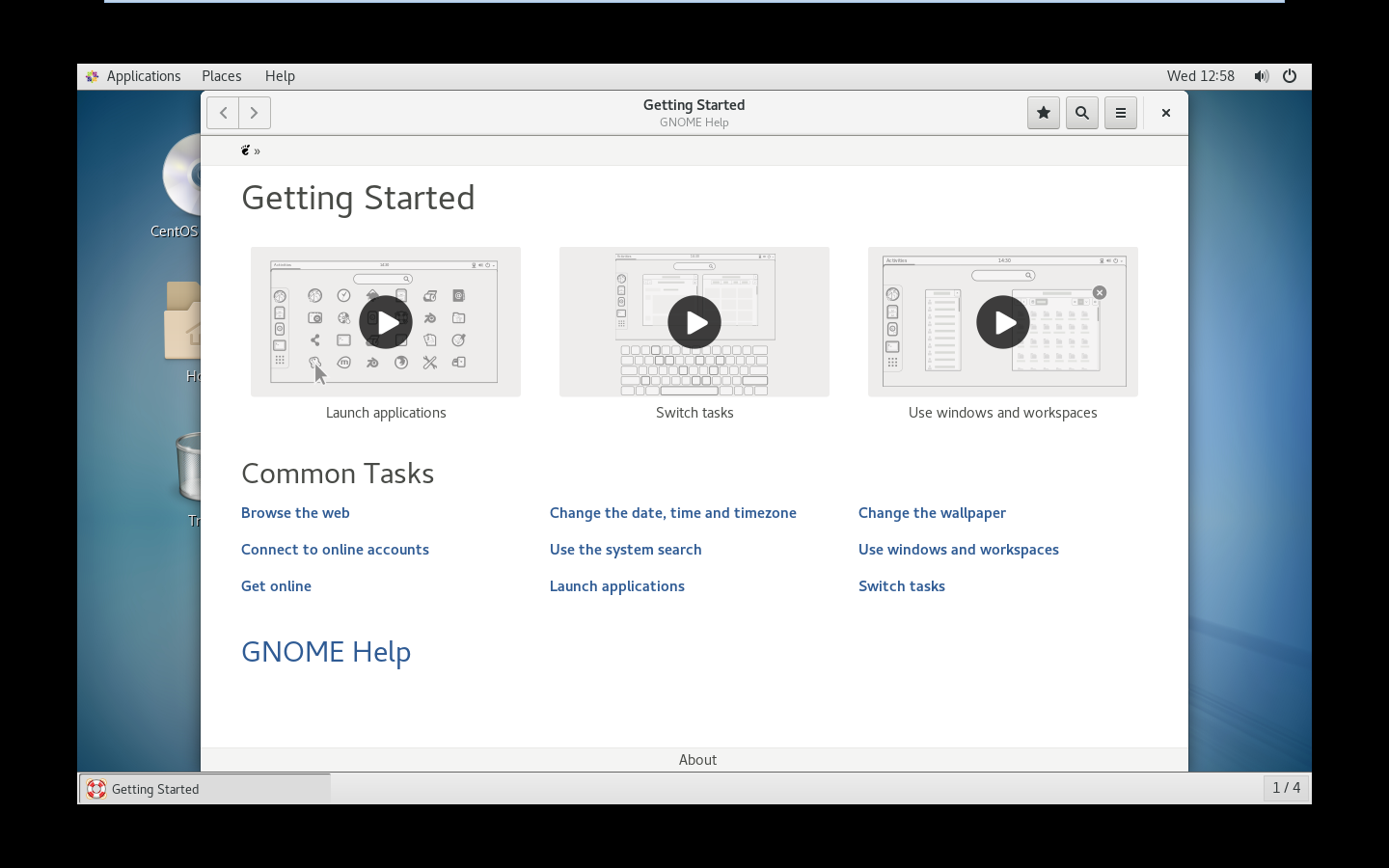1389x868 pixels.
Task: Open the bookmarks star button
Action: click(x=1043, y=113)
